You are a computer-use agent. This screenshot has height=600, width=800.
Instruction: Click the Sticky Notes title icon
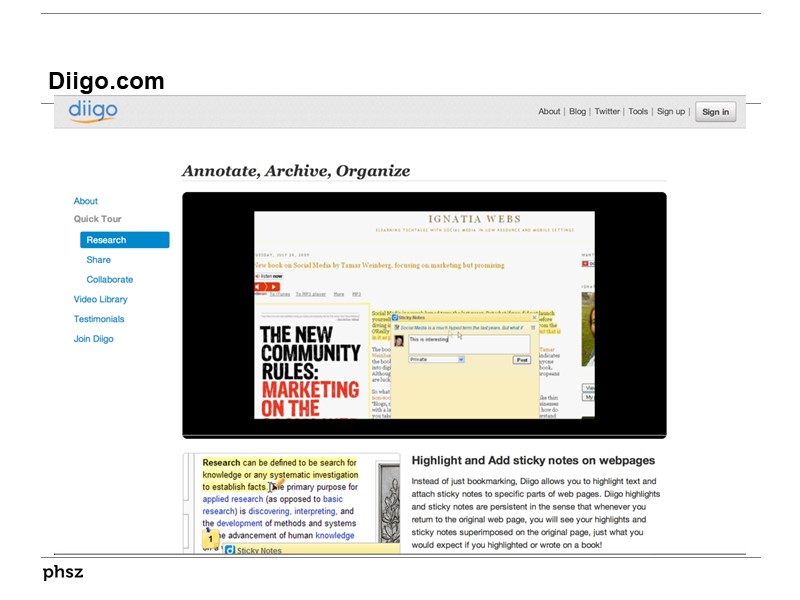[395, 317]
